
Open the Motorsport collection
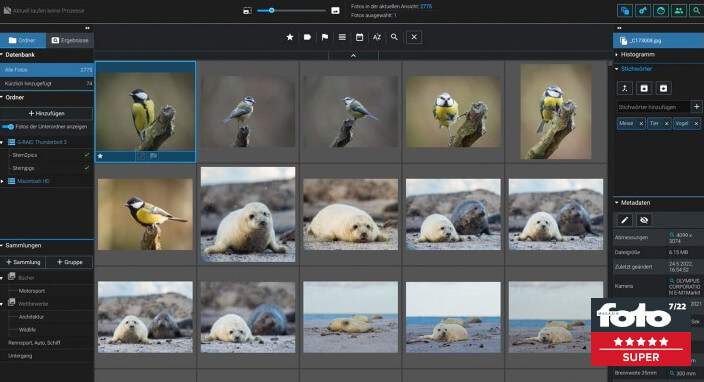pos(32,291)
